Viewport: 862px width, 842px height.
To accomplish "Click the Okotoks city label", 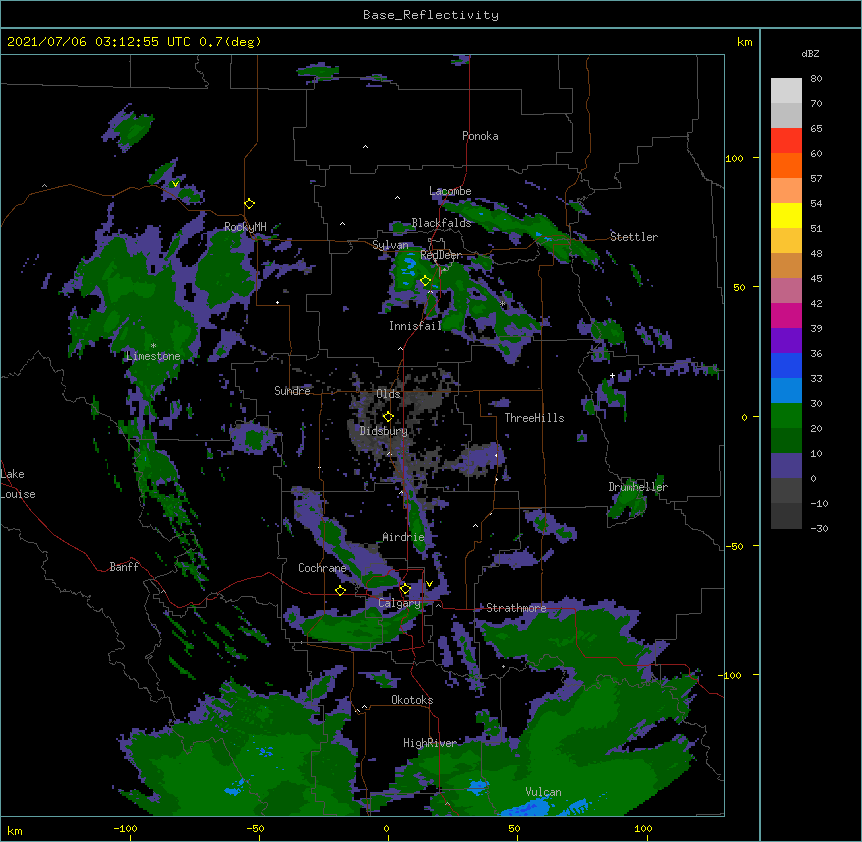I will [x=412, y=700].
